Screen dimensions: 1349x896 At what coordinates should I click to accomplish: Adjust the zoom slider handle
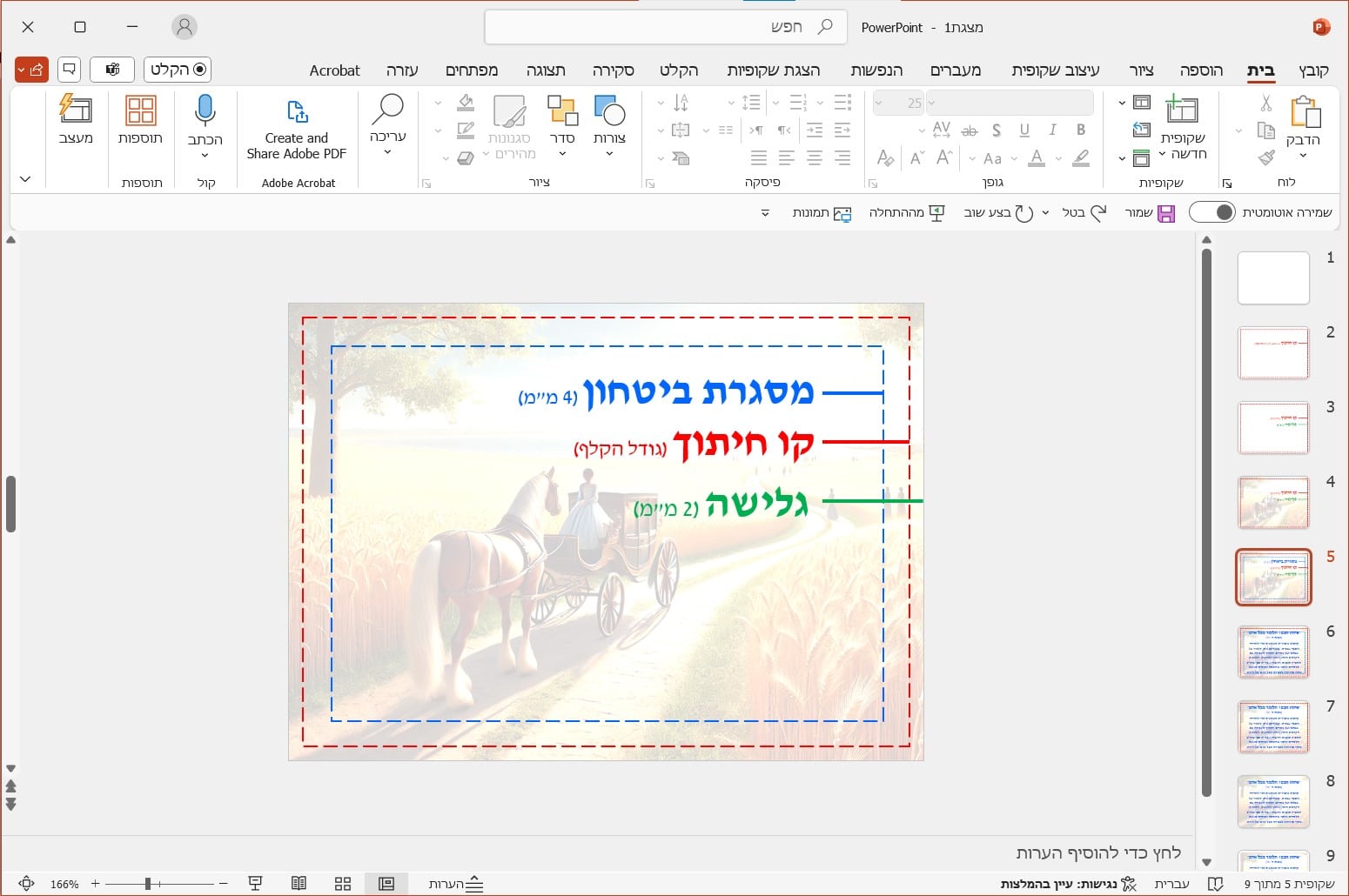tap(148, 884)
